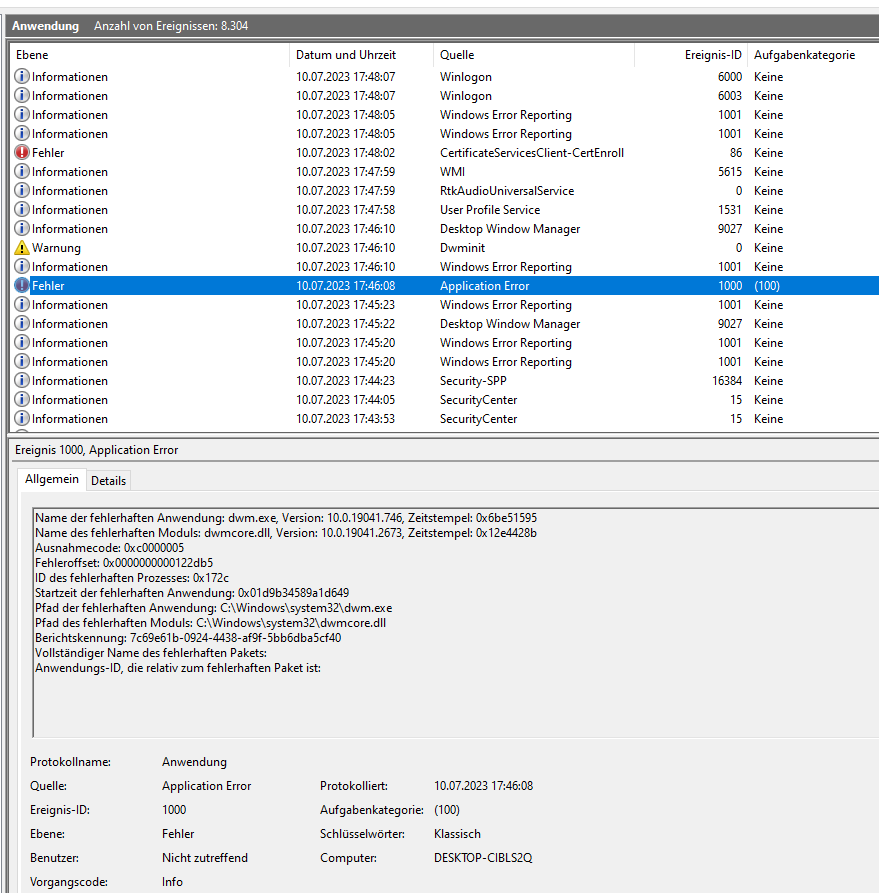
Task: Click the Fehleroffset line in description
Action: pos(124,563)
